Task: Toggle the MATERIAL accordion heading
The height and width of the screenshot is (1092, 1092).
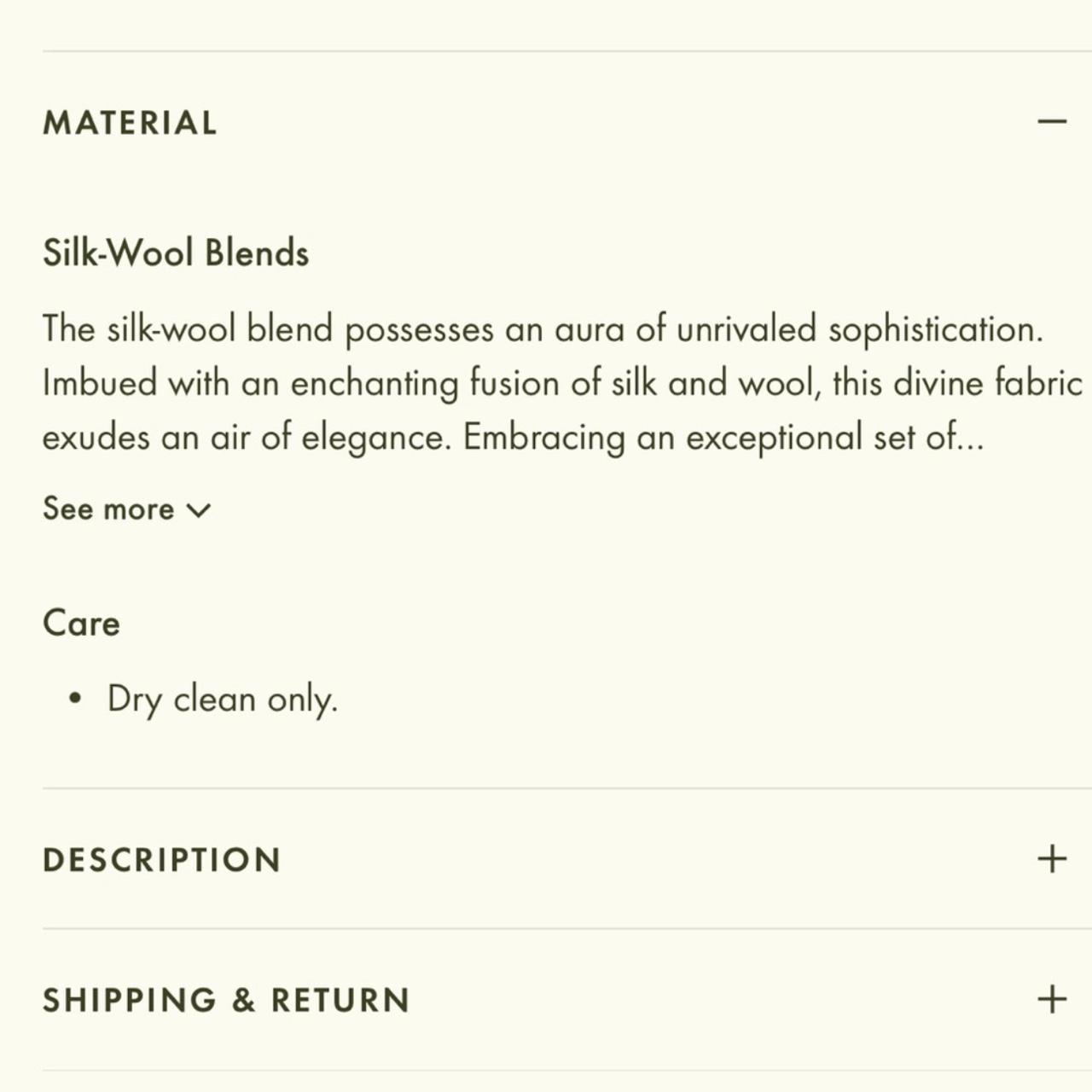Action: coord(130,123)
